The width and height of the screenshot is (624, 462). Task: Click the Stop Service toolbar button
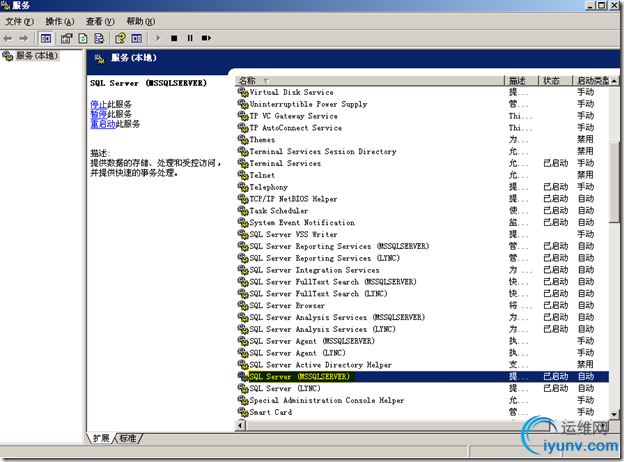(x=174, y=39)
